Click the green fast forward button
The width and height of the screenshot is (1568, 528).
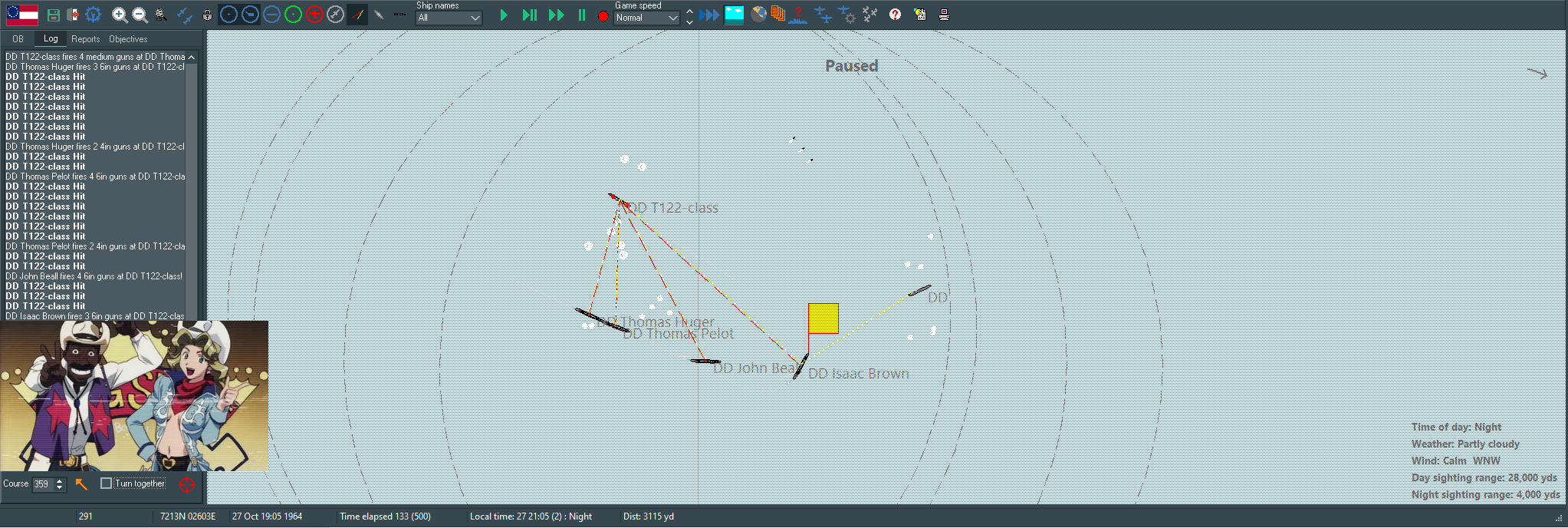click(x=557, y=15)
